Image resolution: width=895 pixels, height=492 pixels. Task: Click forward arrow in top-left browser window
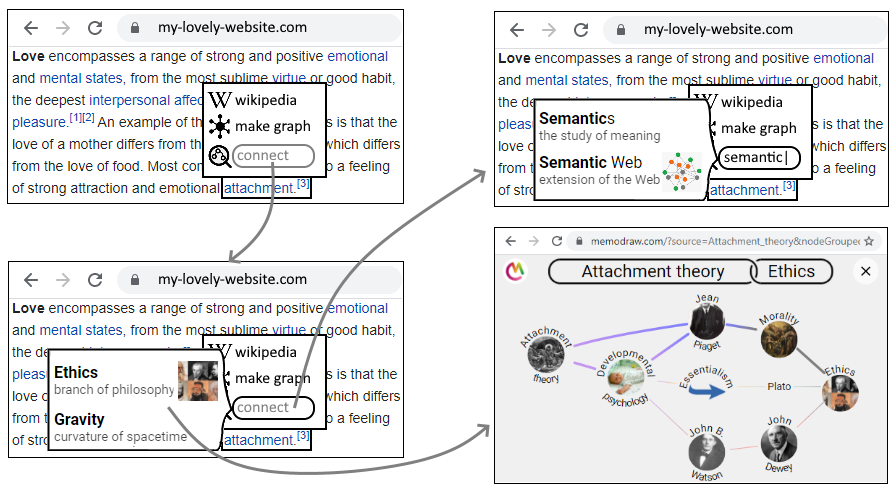tap(63, 27)
